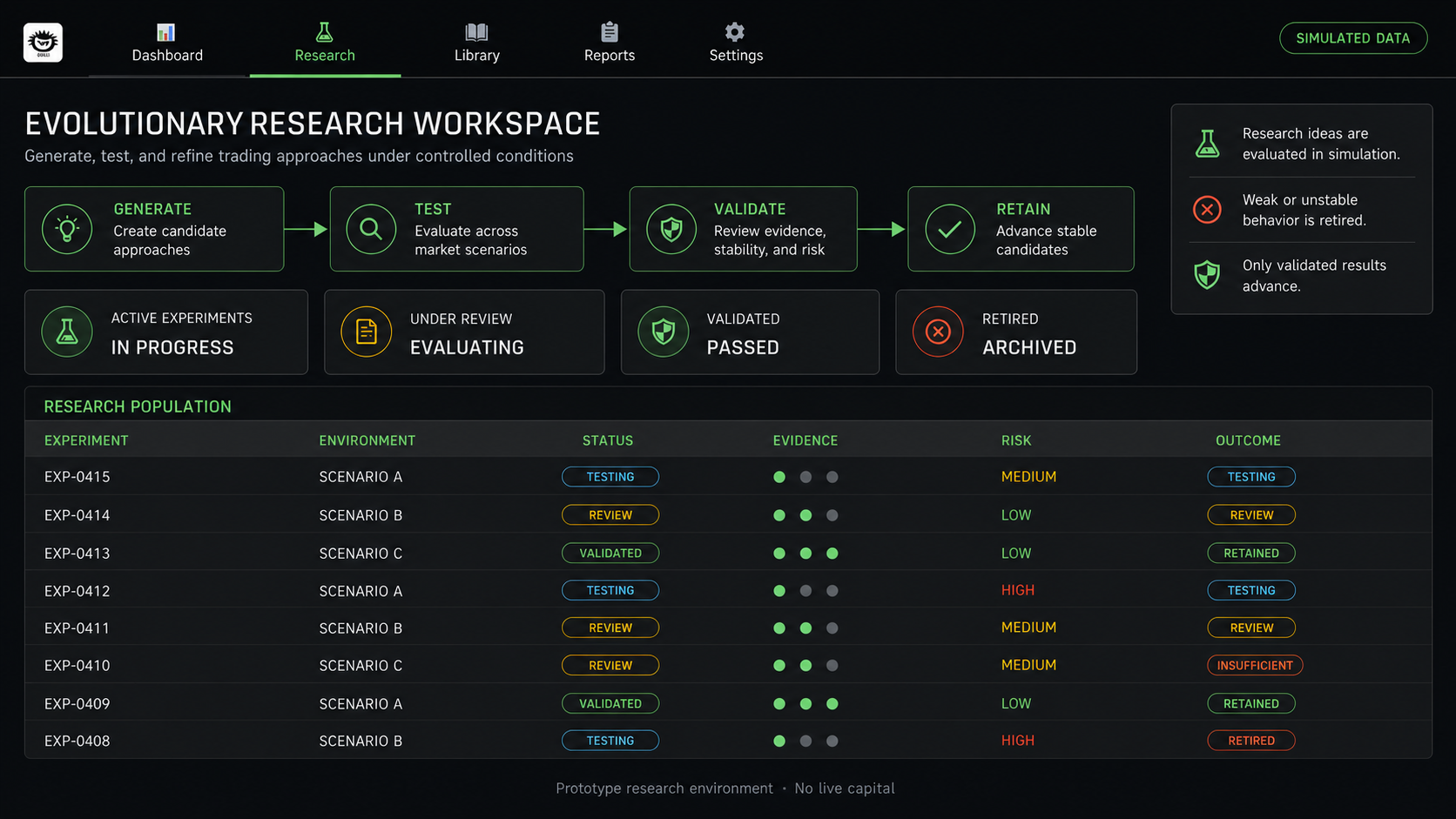
Task: Switch to the Library tab
Action: coord(477,43)
